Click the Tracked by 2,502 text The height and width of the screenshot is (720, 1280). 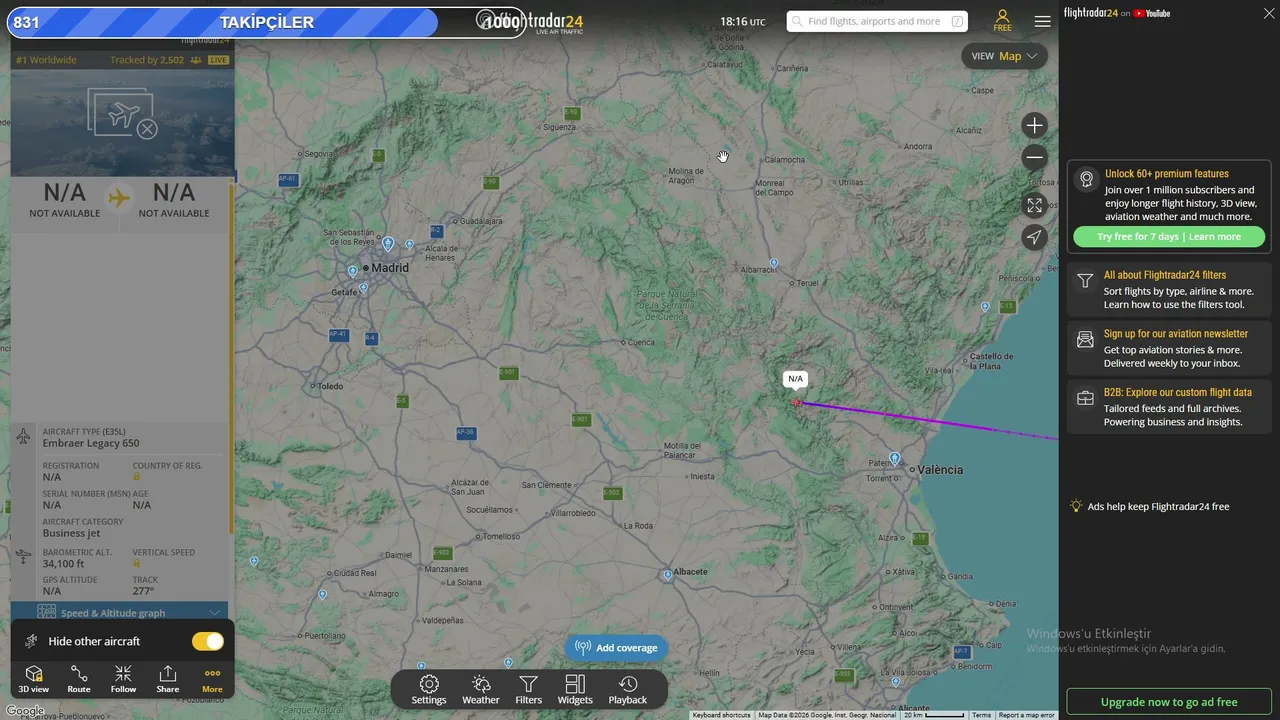[x=147, y=60]
